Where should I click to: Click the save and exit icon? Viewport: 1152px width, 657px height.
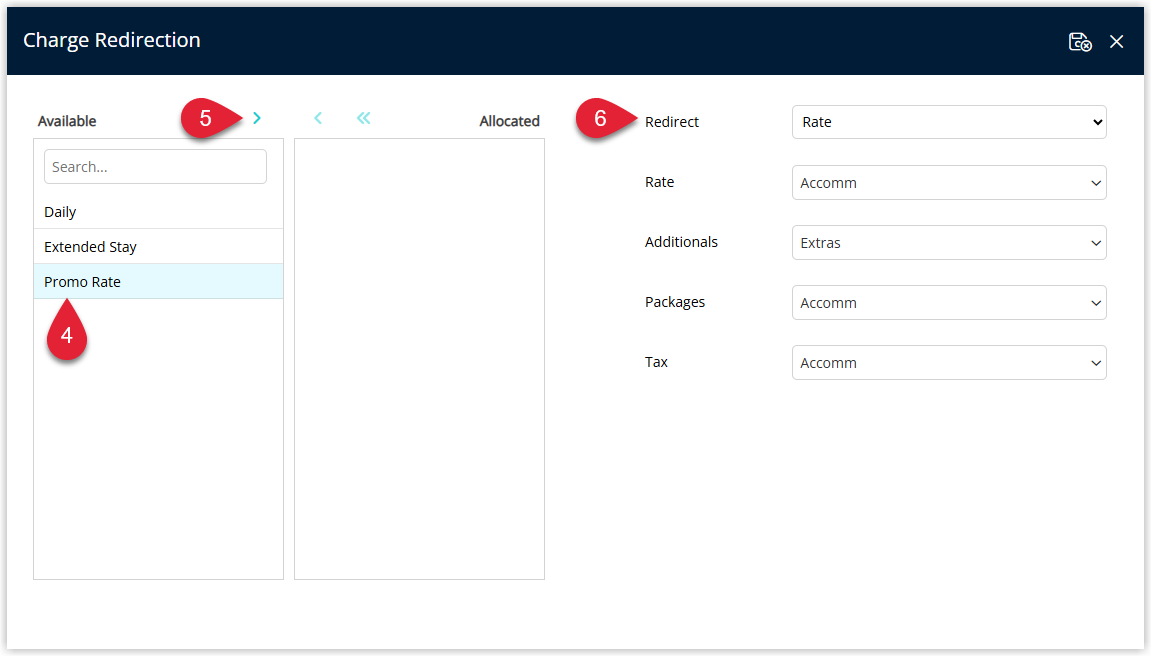pos(1080,42)
